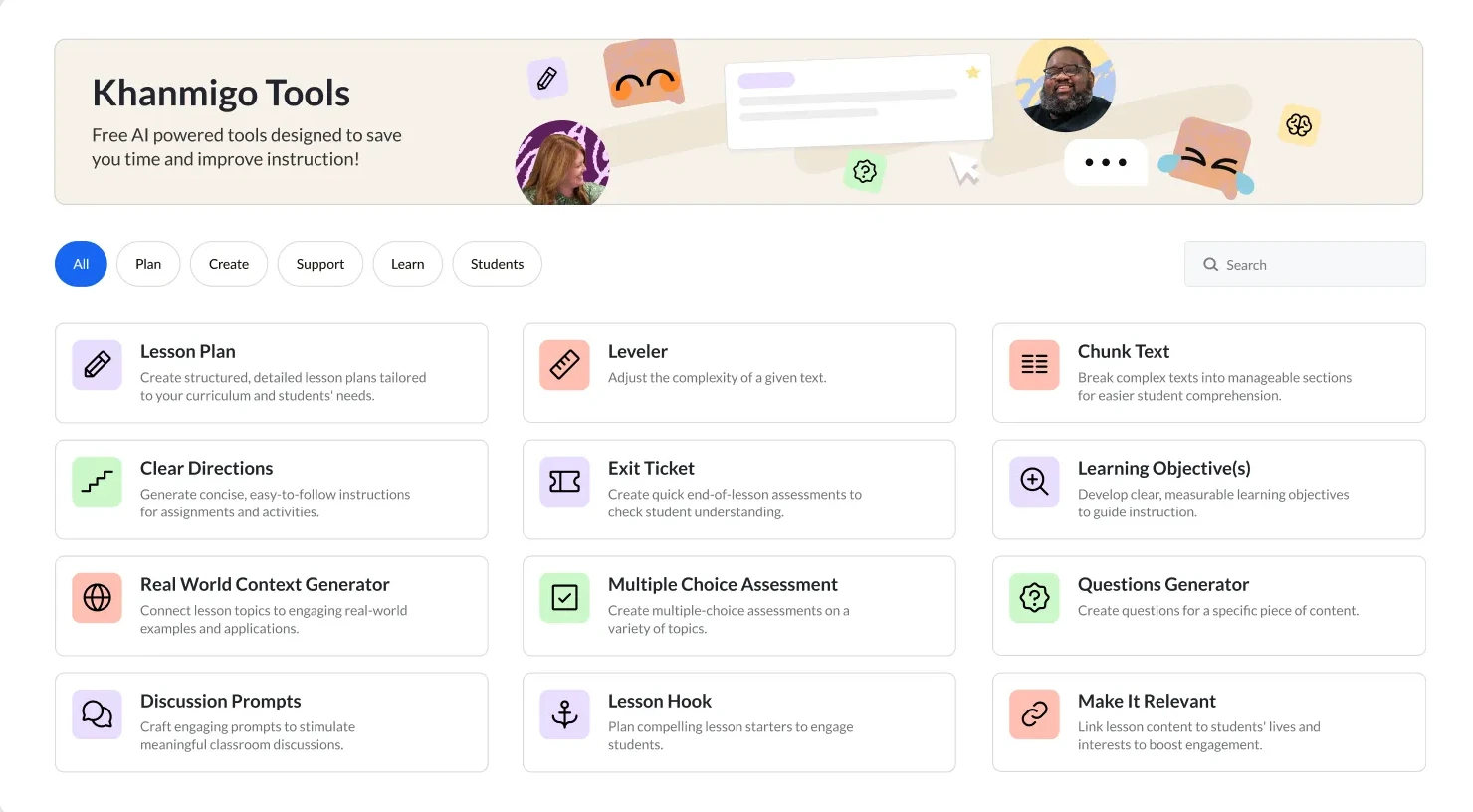This screenshot has width=1473, height=812.
Task: Open the Lesson Plan tool title
Action: pos(188,351)
